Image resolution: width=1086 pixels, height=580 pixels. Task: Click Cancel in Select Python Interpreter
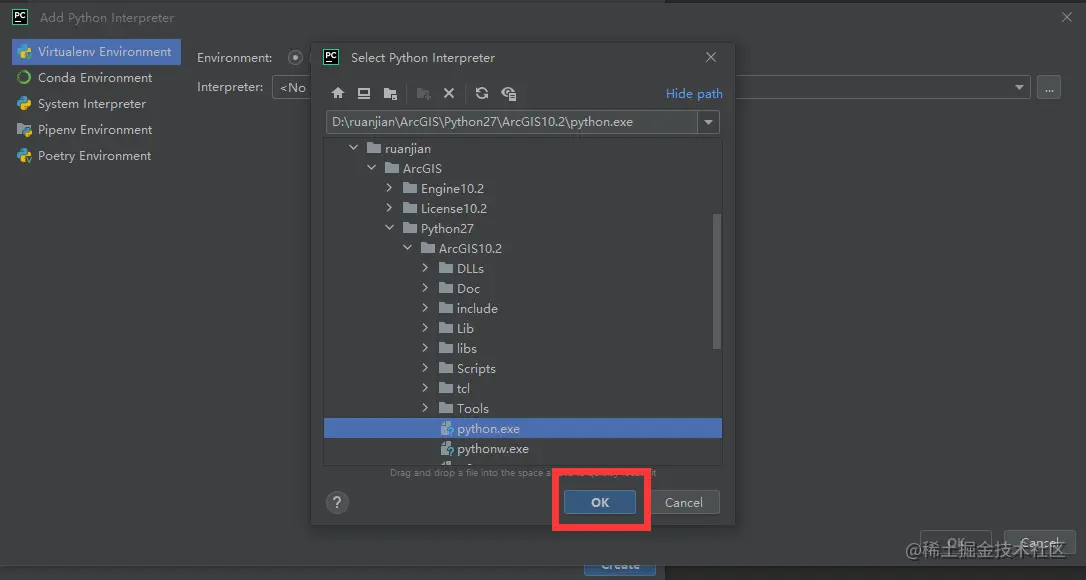coord(684,502)
